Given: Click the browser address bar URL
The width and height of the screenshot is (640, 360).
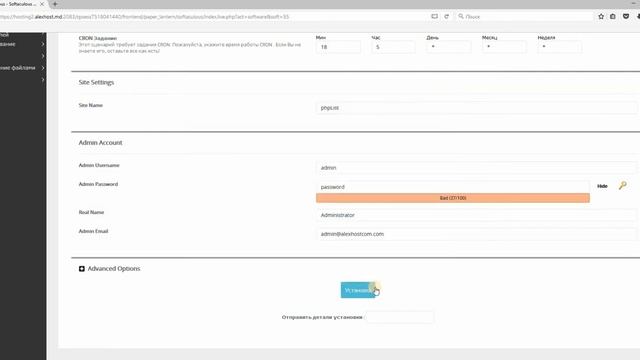Looking at the screenshot, I should pos(144,17).
